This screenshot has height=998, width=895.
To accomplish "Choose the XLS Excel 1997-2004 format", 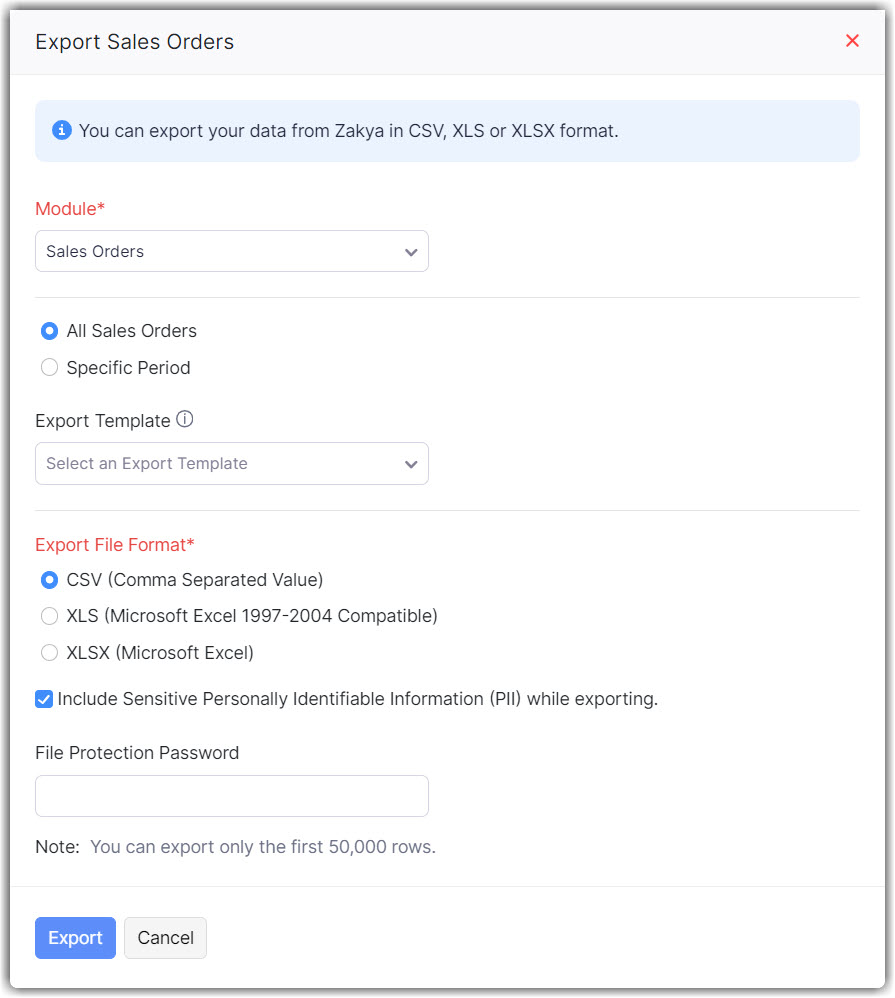I will click(49, 616).
